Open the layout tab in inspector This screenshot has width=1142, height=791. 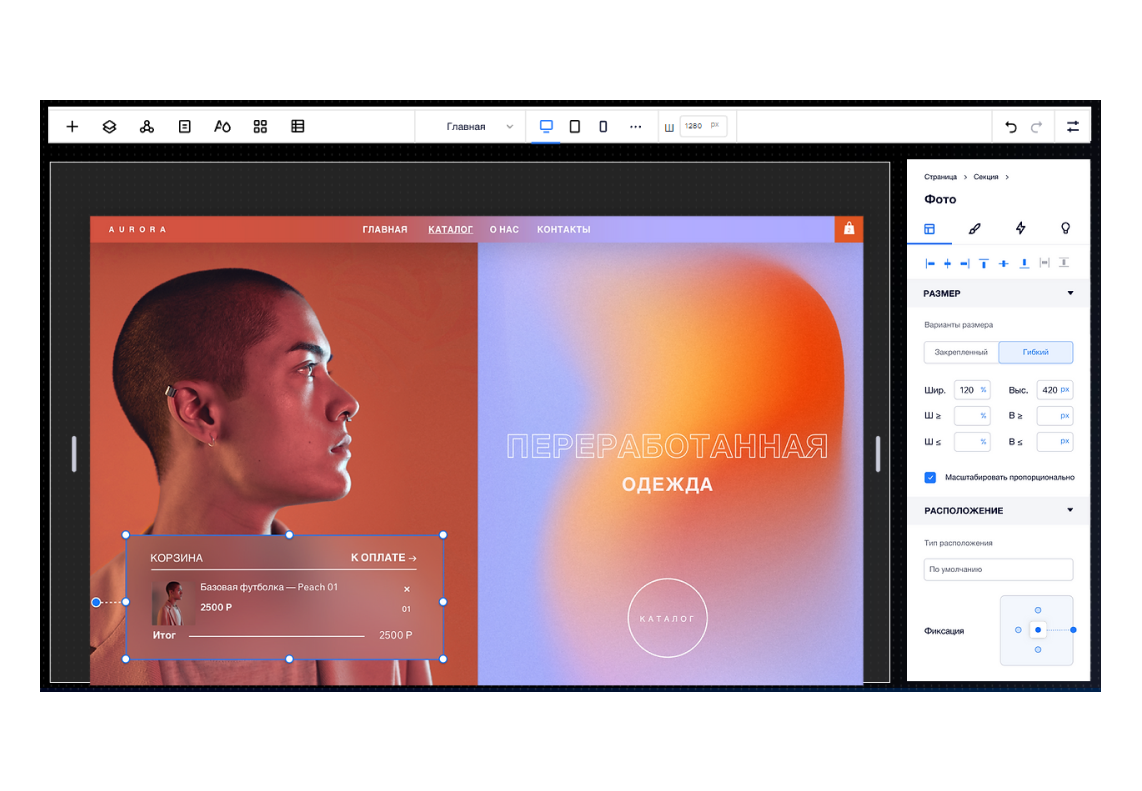(929, 229)
